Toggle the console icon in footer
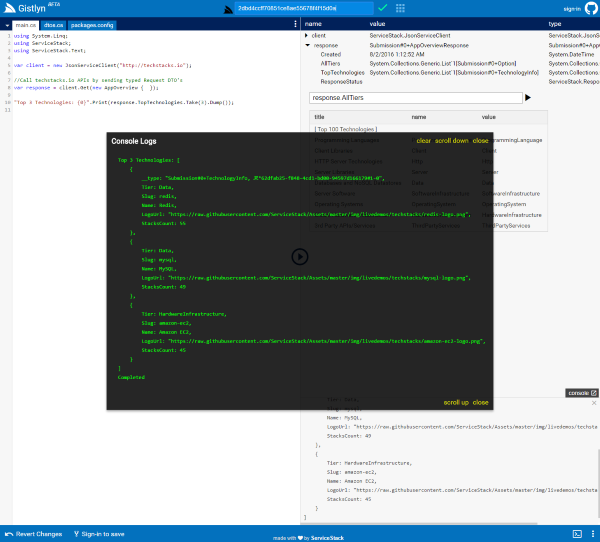 pos(577,534)
